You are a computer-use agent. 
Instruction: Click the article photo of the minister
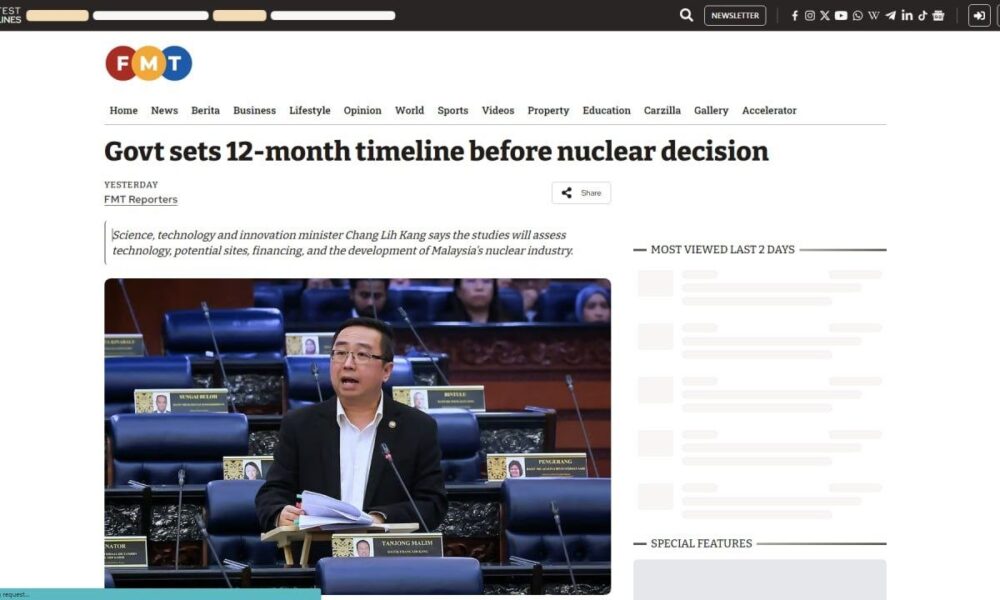[358, 436]
